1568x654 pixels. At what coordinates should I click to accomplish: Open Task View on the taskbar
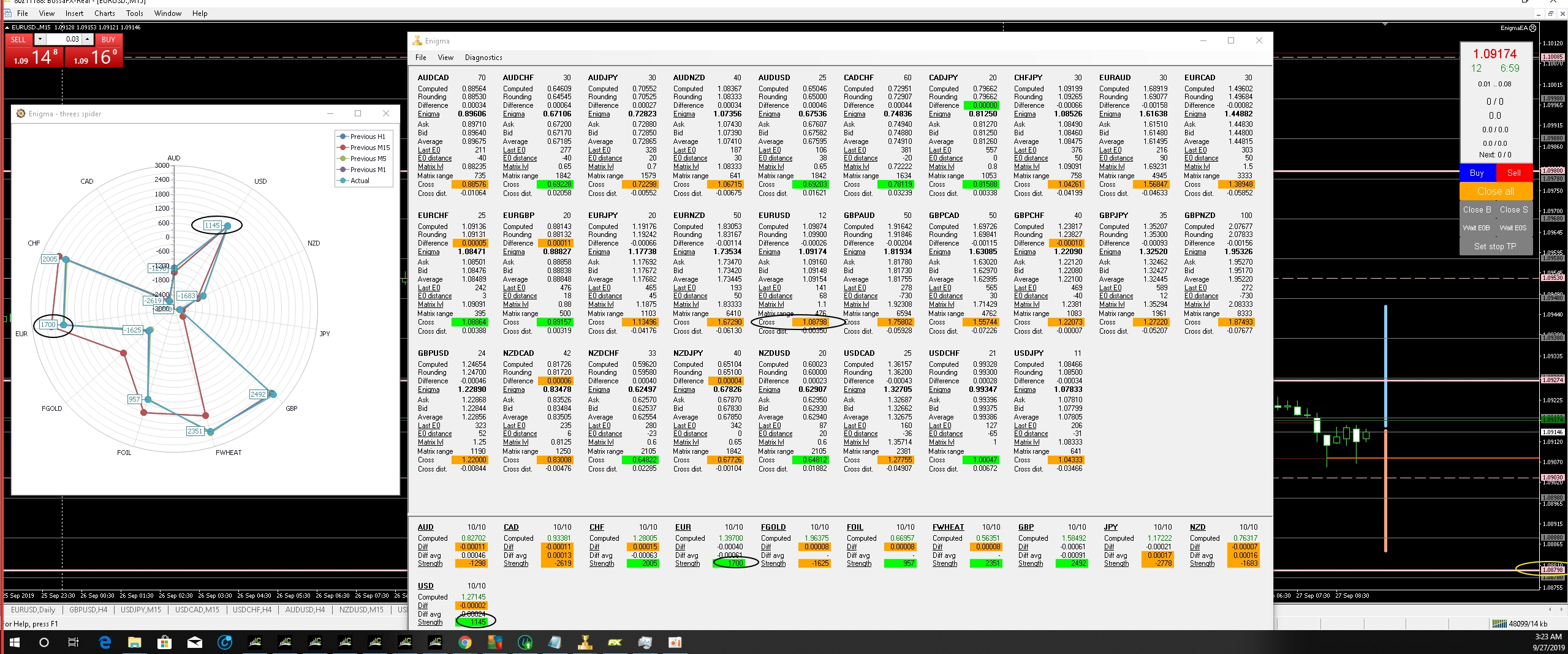pyautogui.click(x=74, y=642)
